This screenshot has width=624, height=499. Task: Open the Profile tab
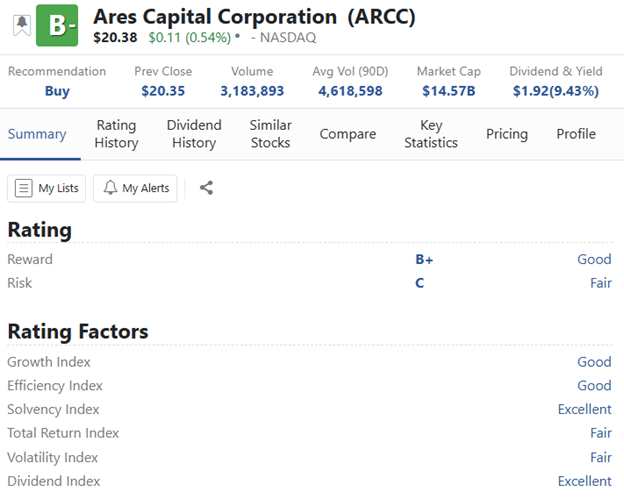click(576, 134)
